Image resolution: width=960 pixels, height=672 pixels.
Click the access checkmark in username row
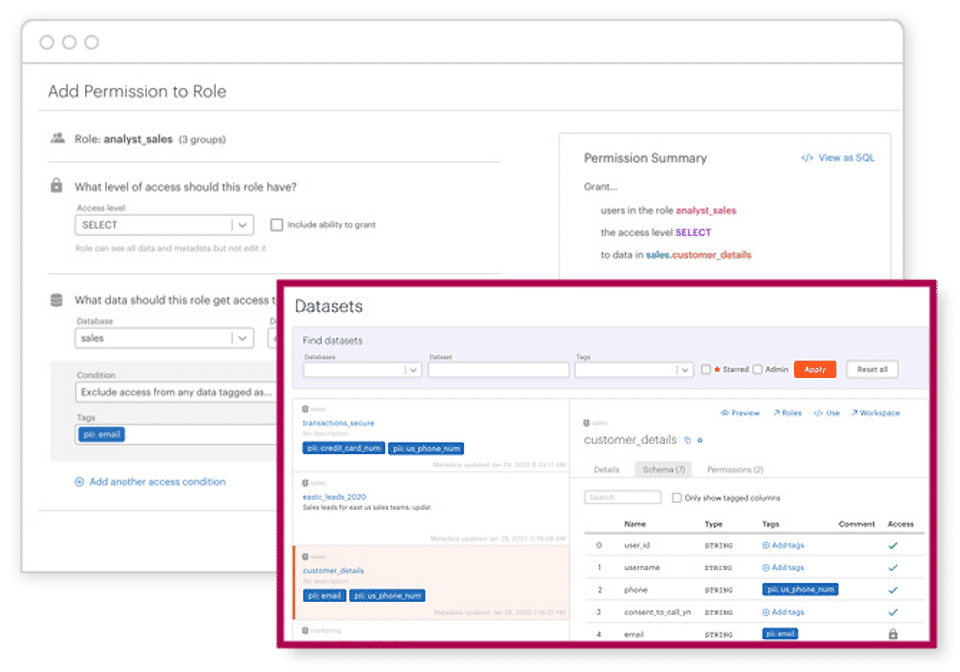[x=893, y=568]
